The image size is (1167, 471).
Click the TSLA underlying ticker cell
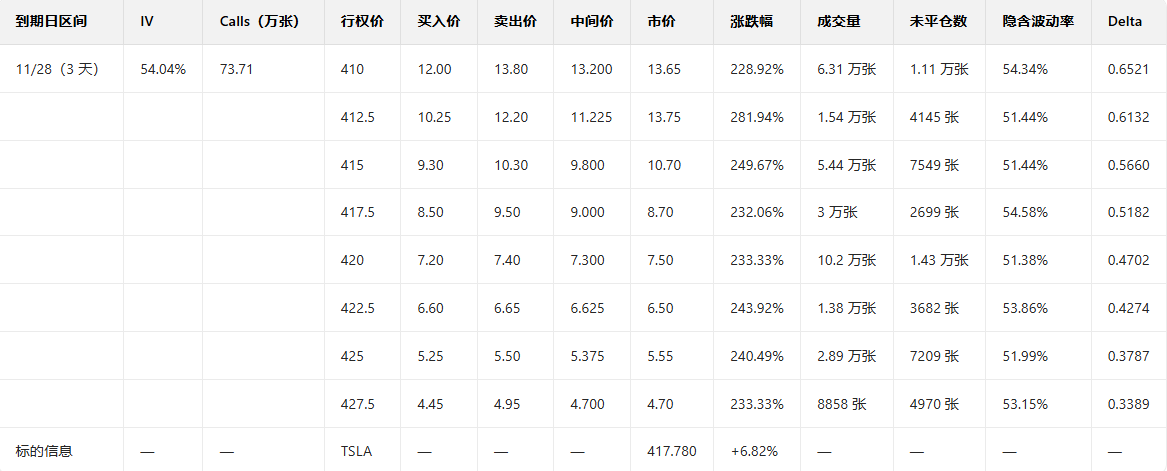[356, 451]
